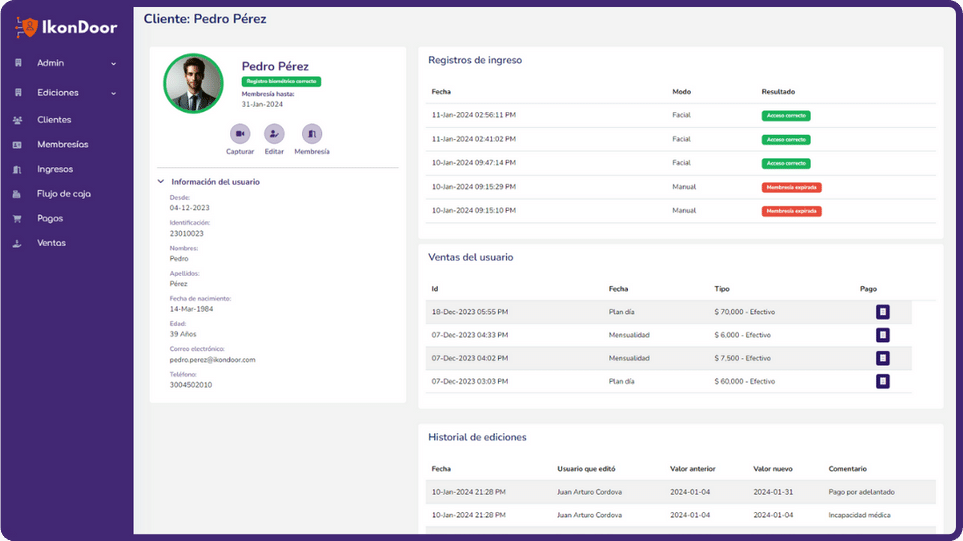
Task: Click the Pago por adelantado comment
Action: click(x=861, y=492)
